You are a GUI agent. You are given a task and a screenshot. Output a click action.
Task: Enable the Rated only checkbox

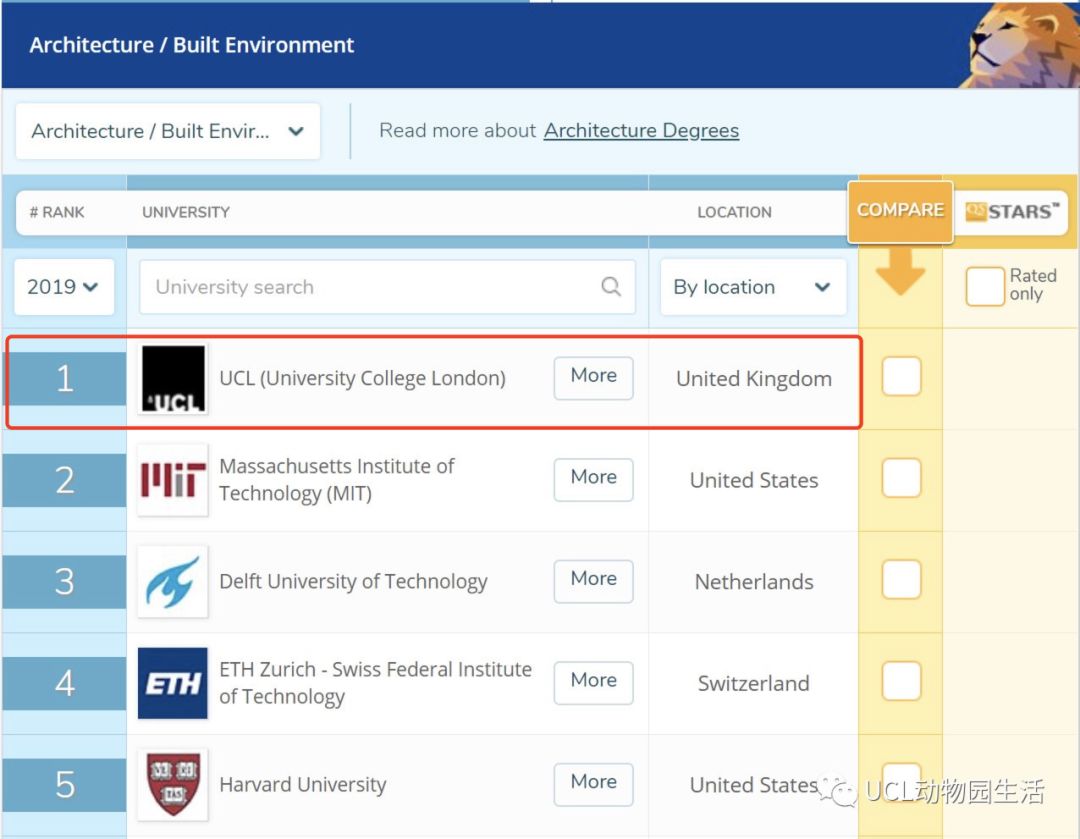(984, 286)
